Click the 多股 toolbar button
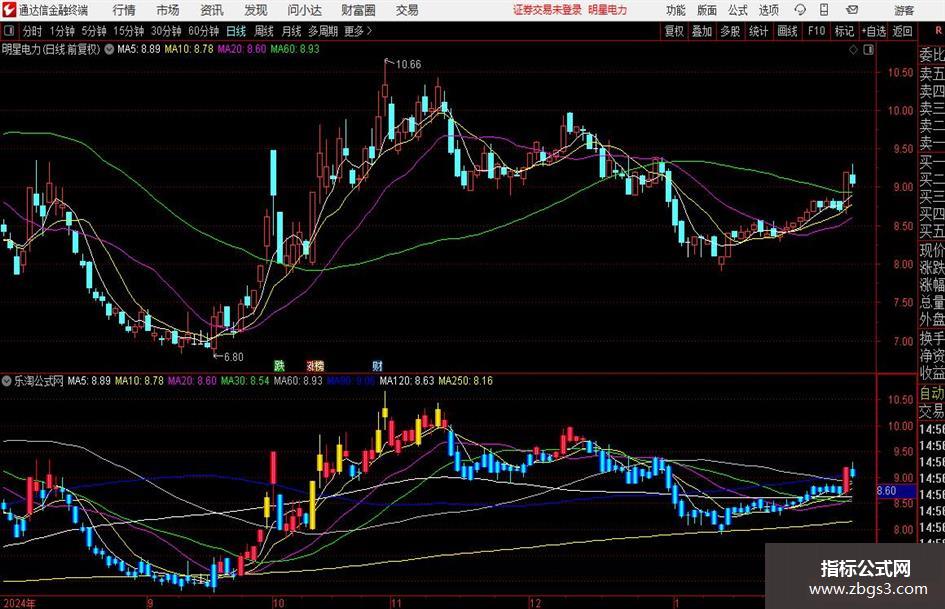This screenshot has width=945, height=609. [x=730, y=31]
